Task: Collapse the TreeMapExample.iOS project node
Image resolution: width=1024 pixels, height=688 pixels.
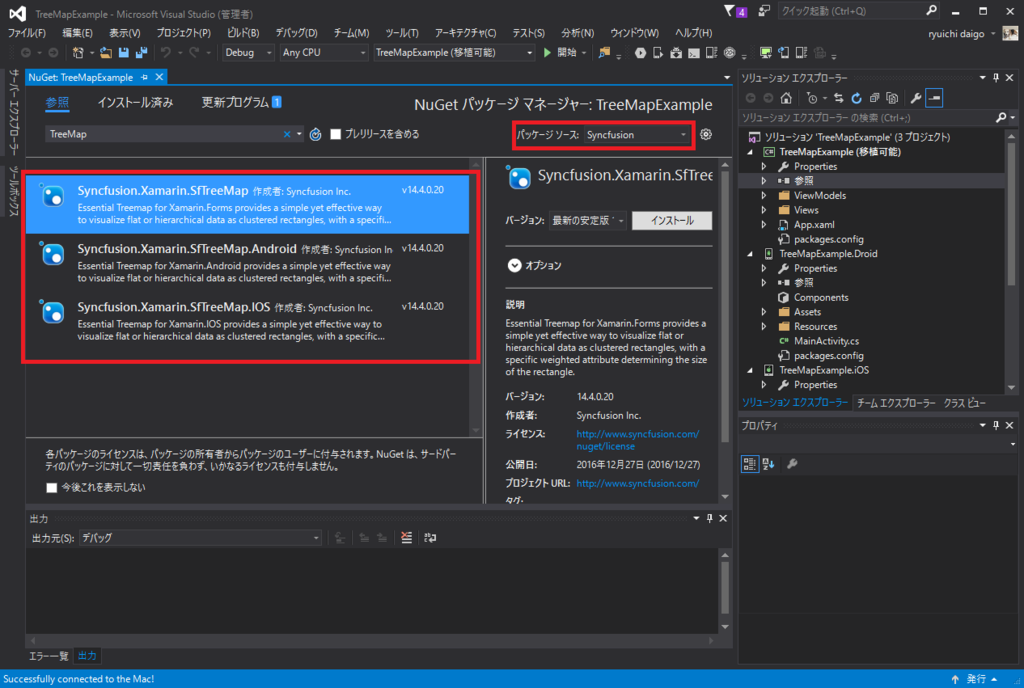Action: tap(750, 370)
